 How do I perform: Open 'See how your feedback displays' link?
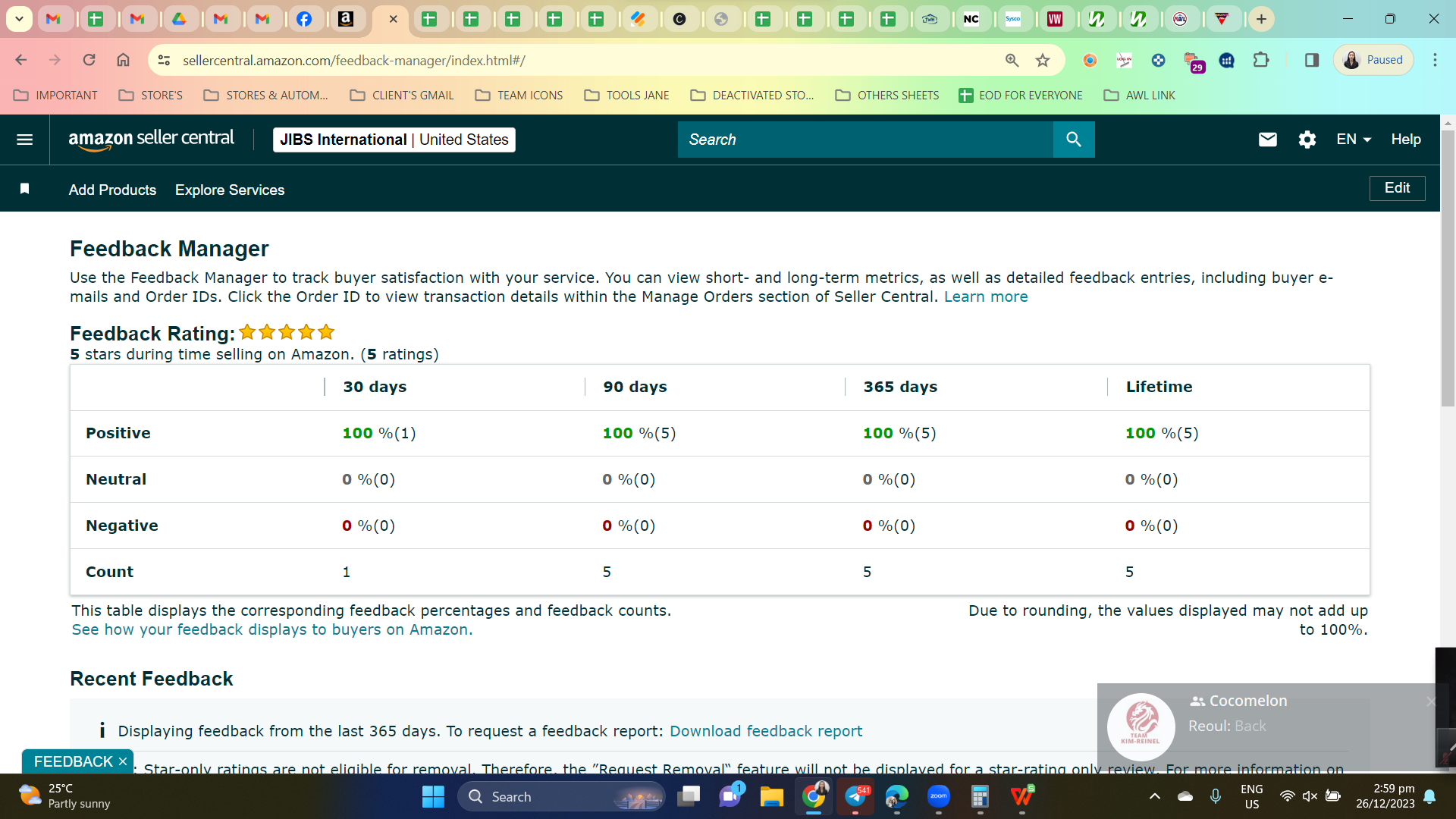tap(272, 629)
